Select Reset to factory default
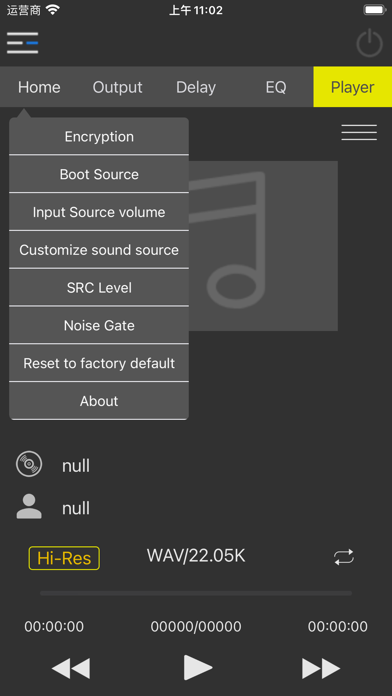This screenshot has width=392, height=696. click(x=99, y=363)
